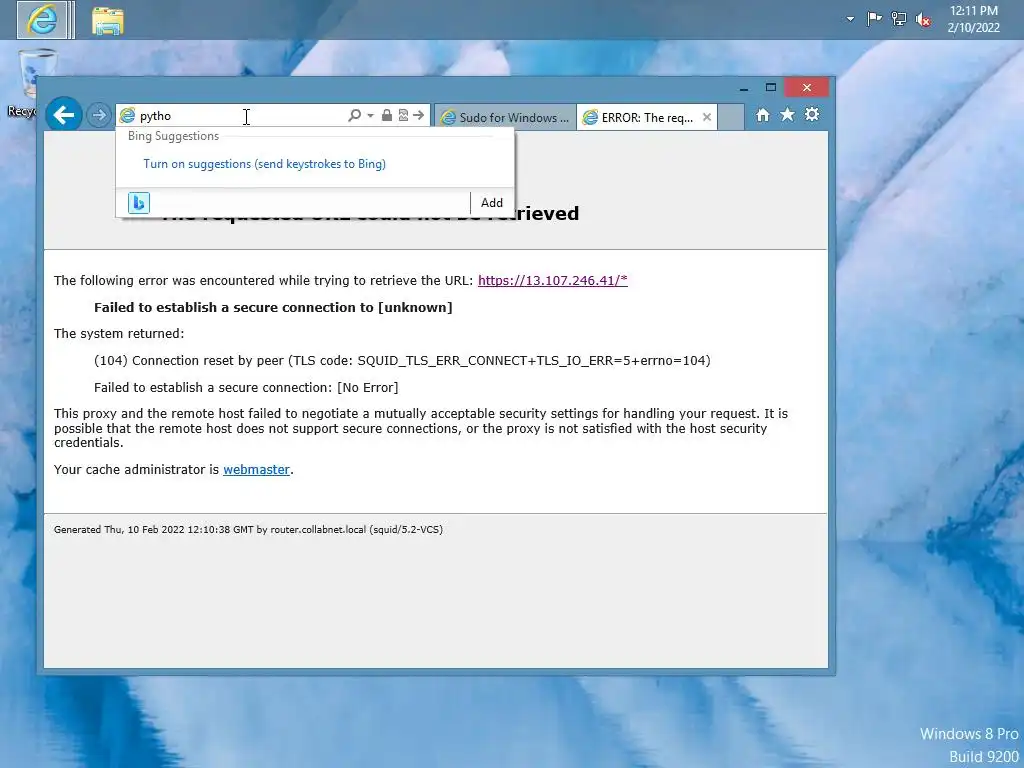Click the IE page icon left of 'pytho'
The image size is (1024, 768).
point(127,116)
